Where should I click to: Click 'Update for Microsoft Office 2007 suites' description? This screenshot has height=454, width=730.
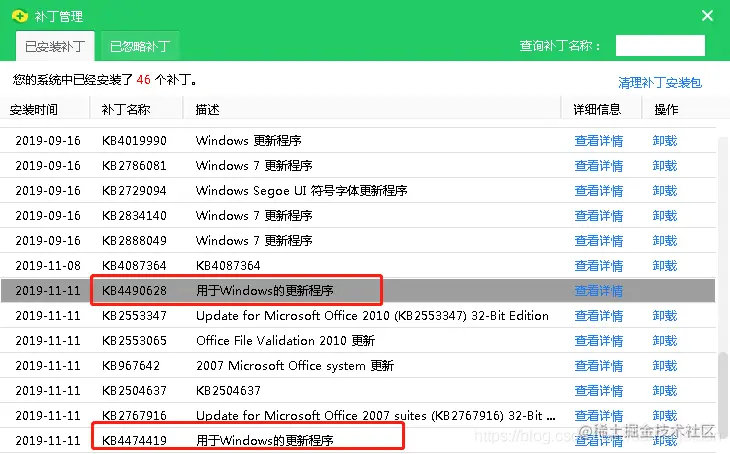376,416
